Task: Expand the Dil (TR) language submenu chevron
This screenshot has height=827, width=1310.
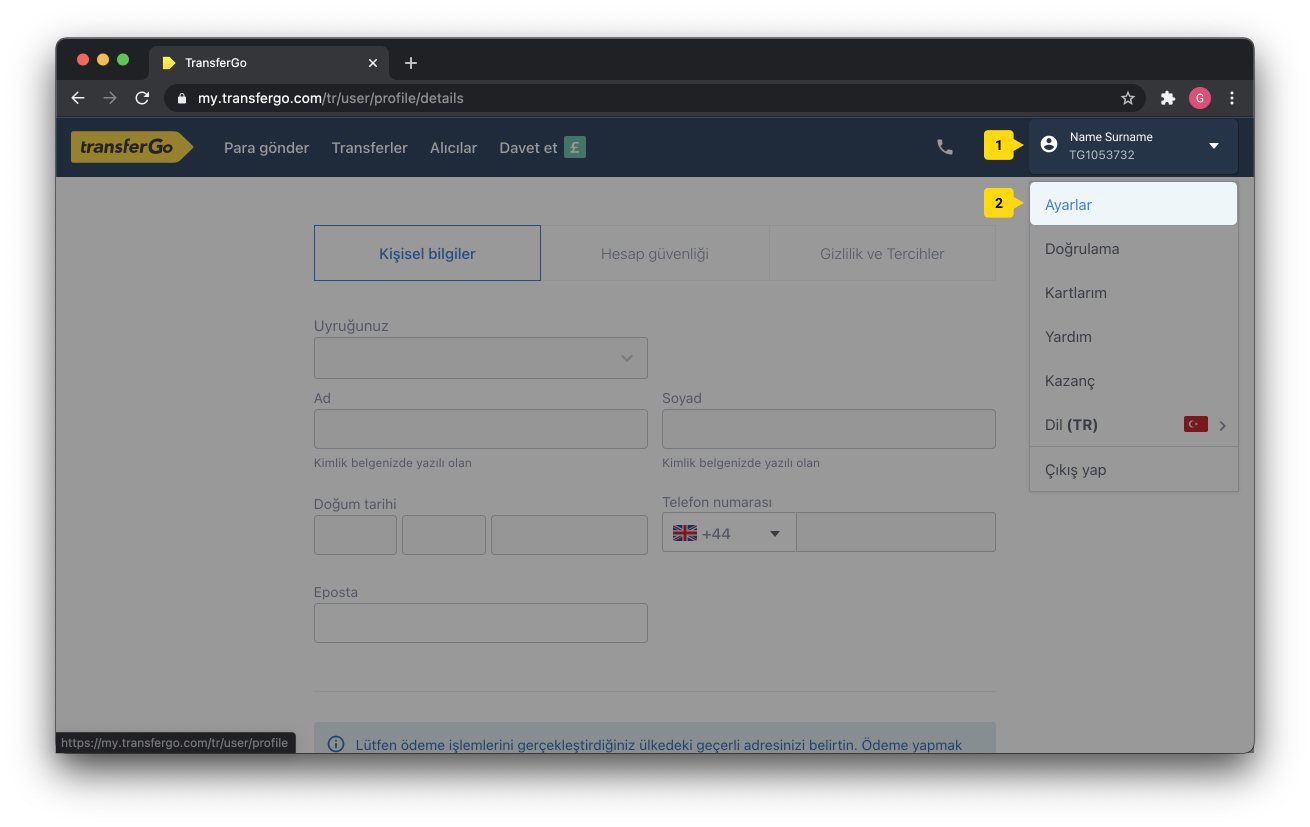Action: (1222, 426)
